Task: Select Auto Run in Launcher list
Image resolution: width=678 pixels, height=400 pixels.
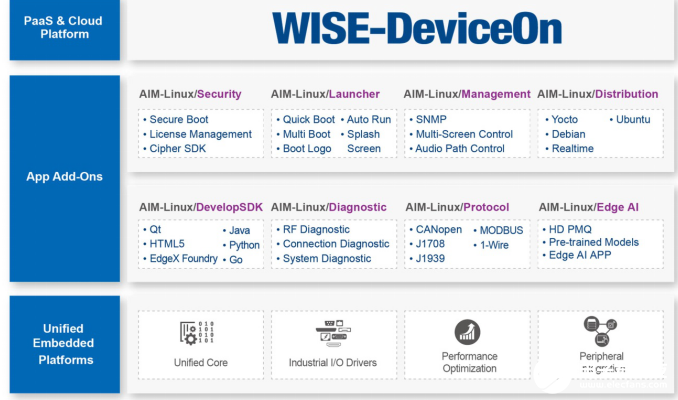Action: [368, 119]
